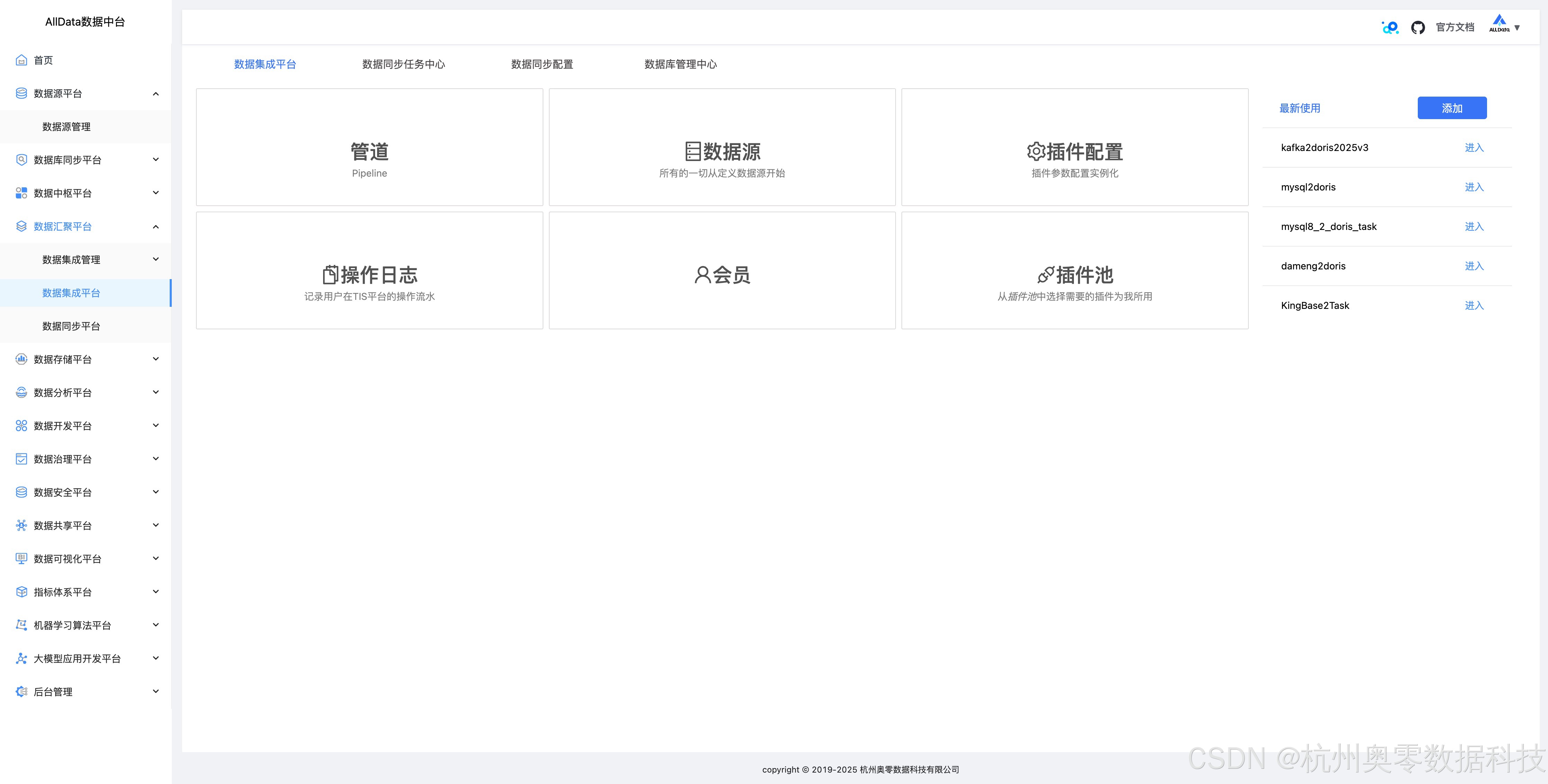Click the 数据存储平台 sidebar icon
Viewport: 1548px width, 784px height.
coord(21,359)
